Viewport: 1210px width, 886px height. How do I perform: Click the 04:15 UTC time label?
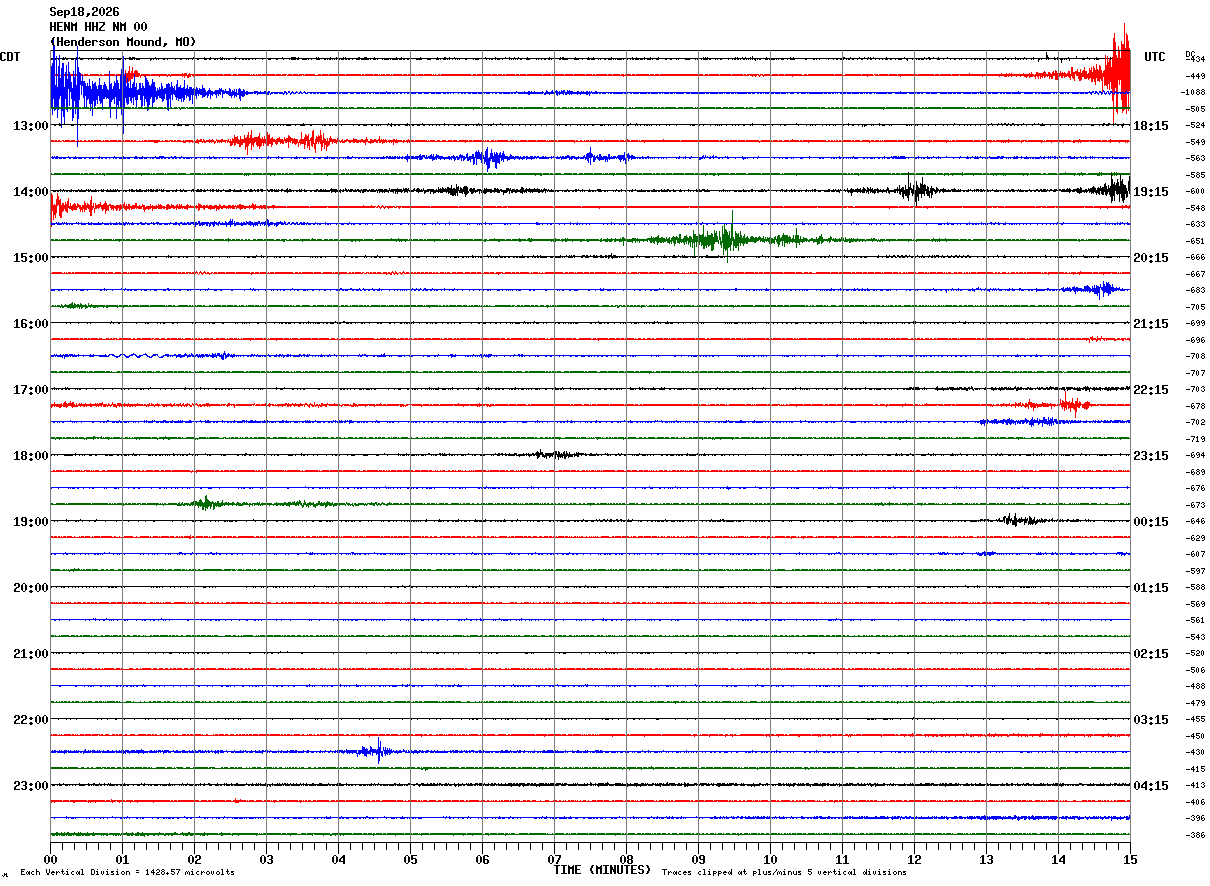coord(1151,786)
